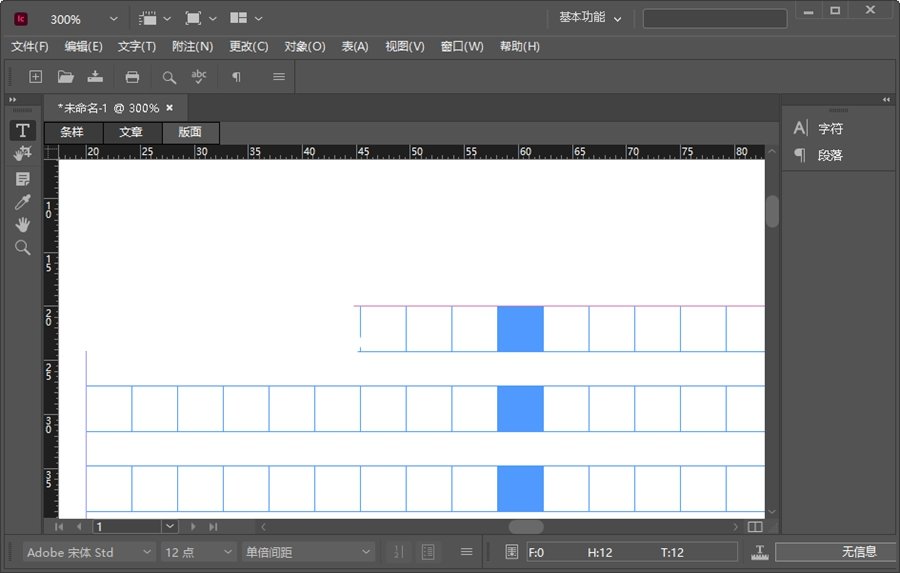Click the InCopy app logo icon

click(x=21, y=19)
